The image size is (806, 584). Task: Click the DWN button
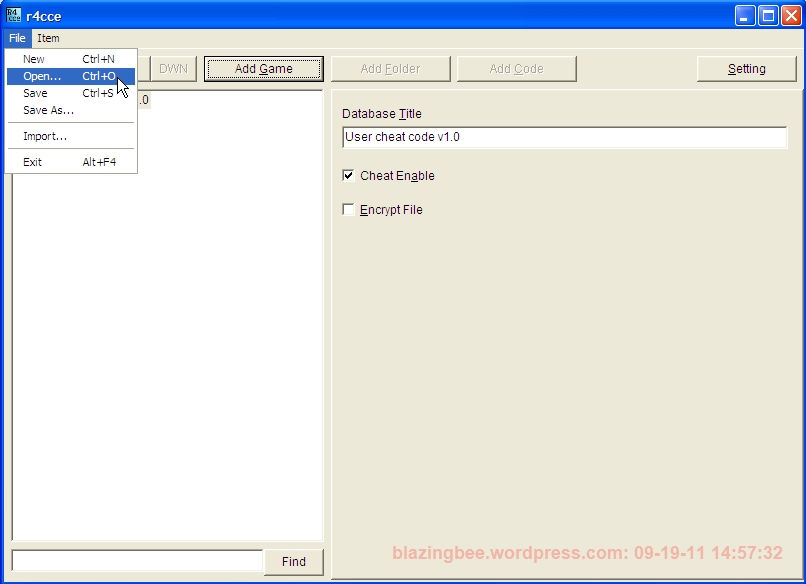click(174, 69)
